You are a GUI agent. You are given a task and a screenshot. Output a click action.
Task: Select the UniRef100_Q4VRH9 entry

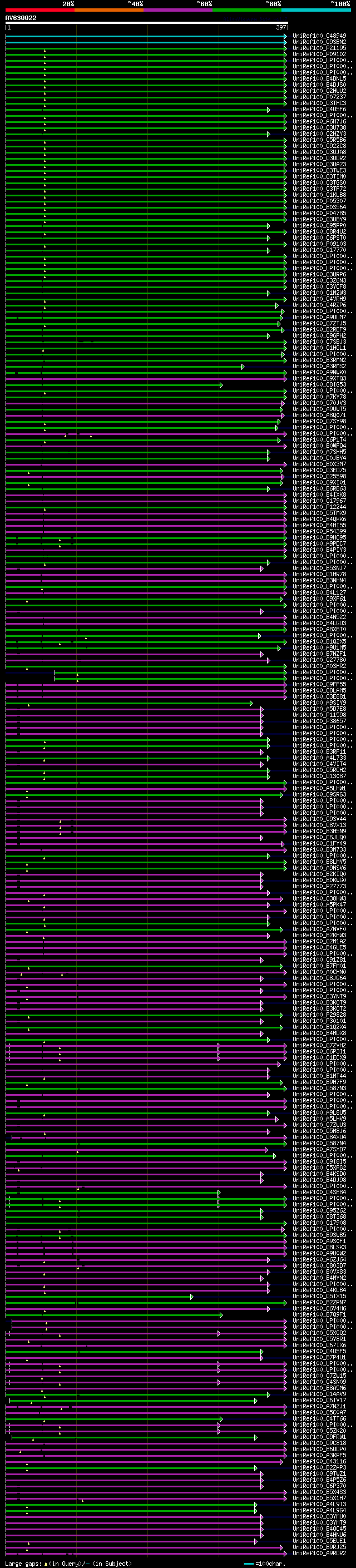click(319, 299)
